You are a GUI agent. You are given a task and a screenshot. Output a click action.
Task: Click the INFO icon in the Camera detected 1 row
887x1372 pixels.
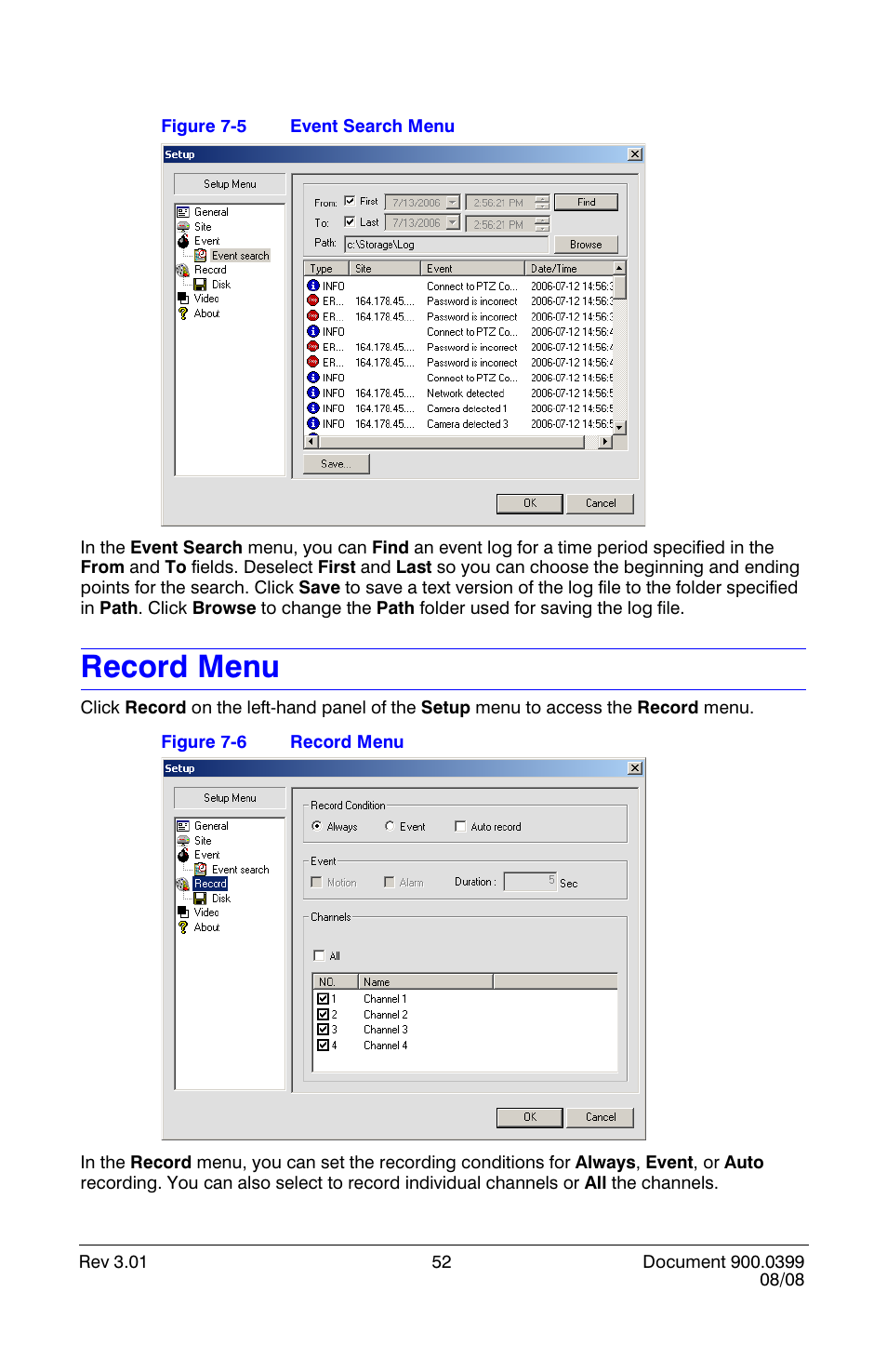[x=313, y=408]
